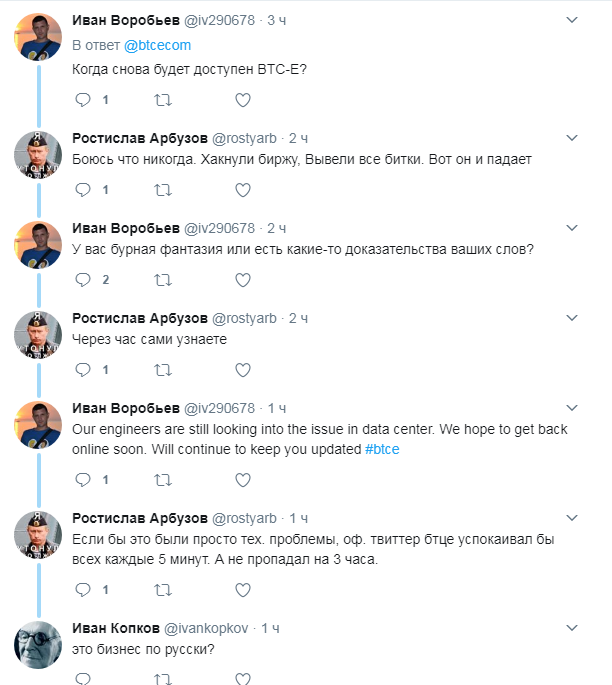Image resolution: width=612 pixels, height=685 pixels.
Task: Click the #btce hashtag link
Action: [x=382, y=449]
